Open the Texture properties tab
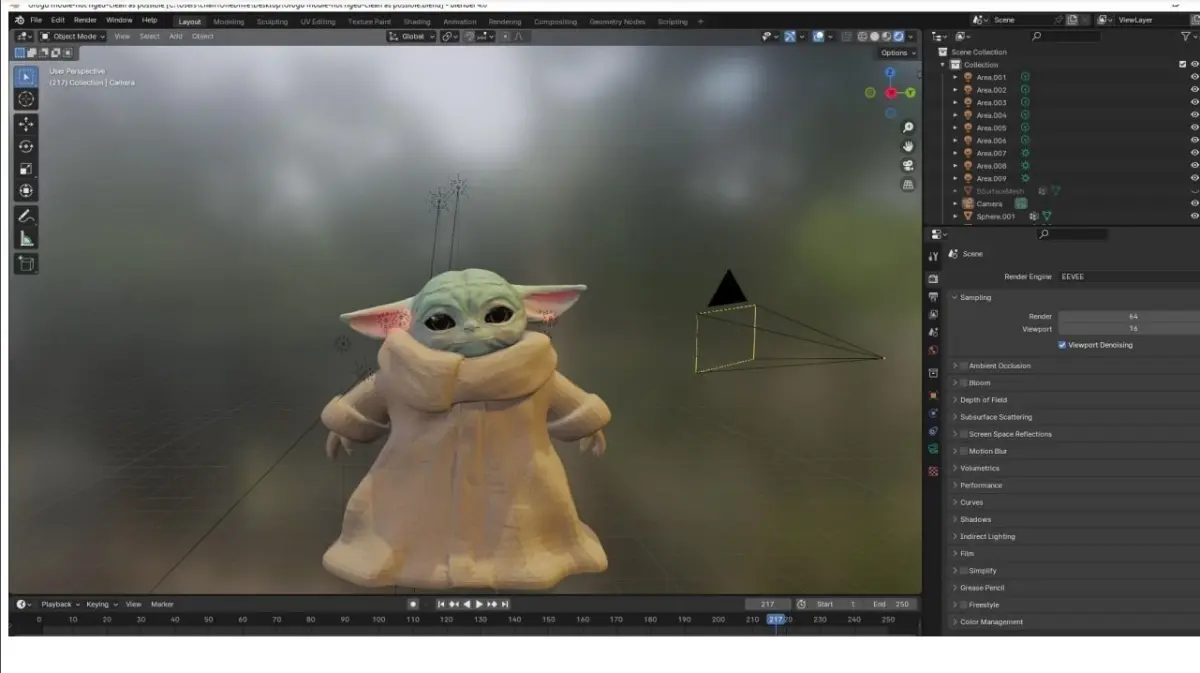The image size is (1200, 673). 933,471
